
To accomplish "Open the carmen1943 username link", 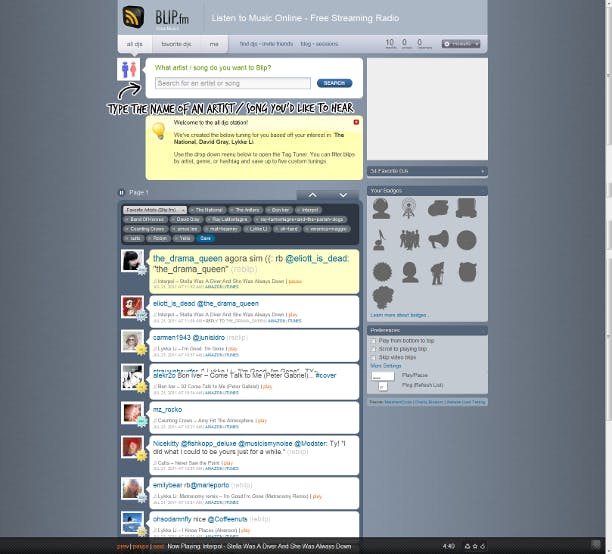I will (171, 337).
